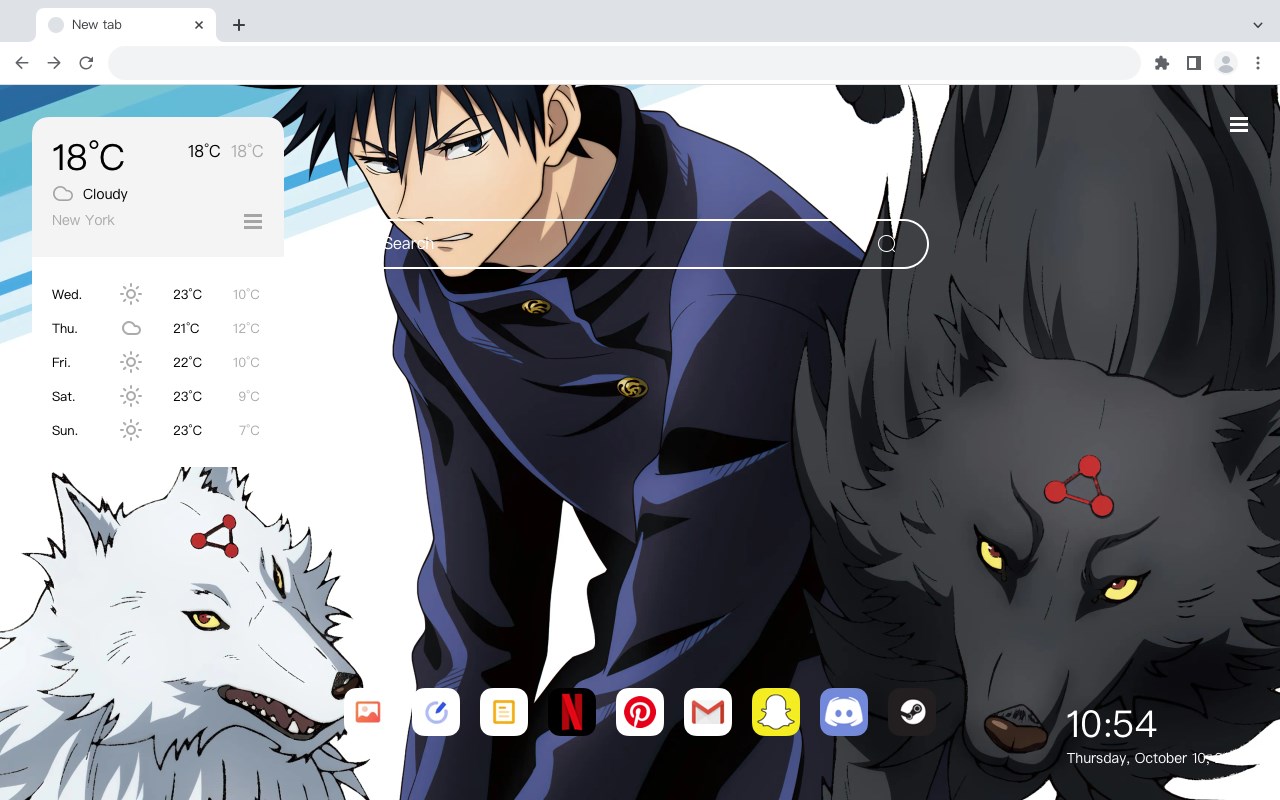
Task: Open the Steam shortcut
Action: [912, 712]
